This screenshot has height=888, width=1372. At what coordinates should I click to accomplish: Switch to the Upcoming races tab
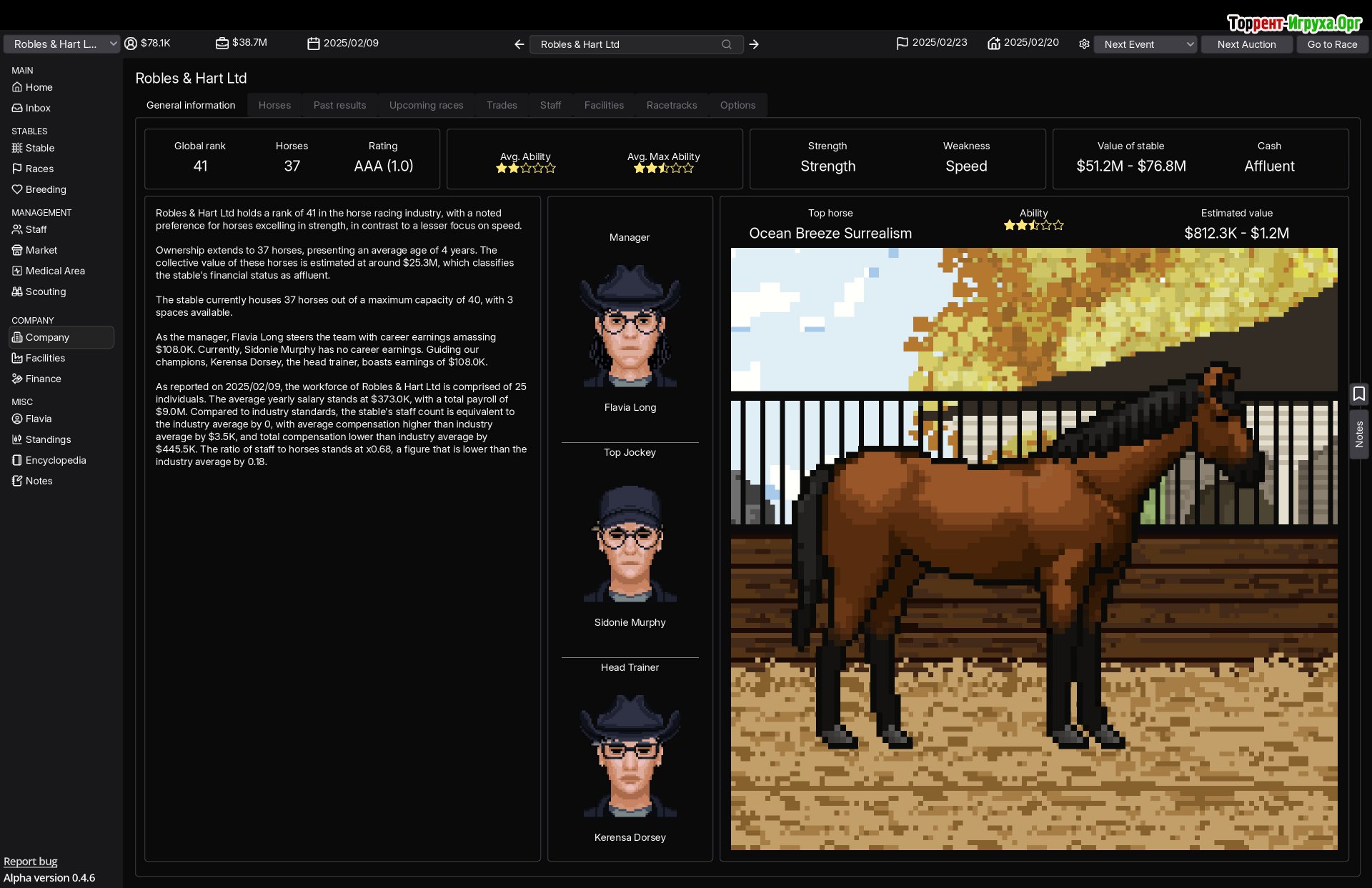click(426, 105)
